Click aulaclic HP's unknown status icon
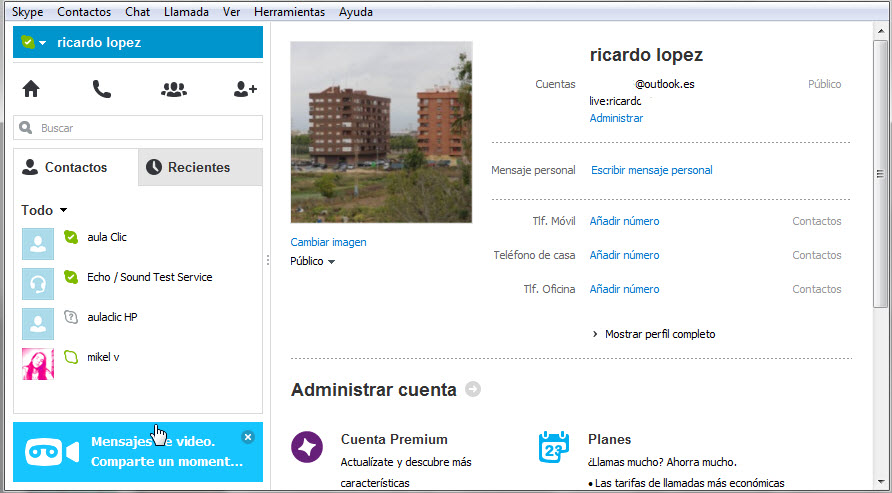Screen dimensions: 892x493 point(71,317)
